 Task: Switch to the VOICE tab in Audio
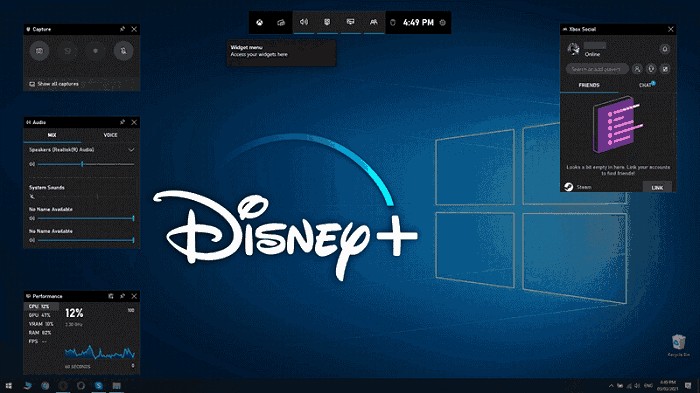click(x=110, y=135)
